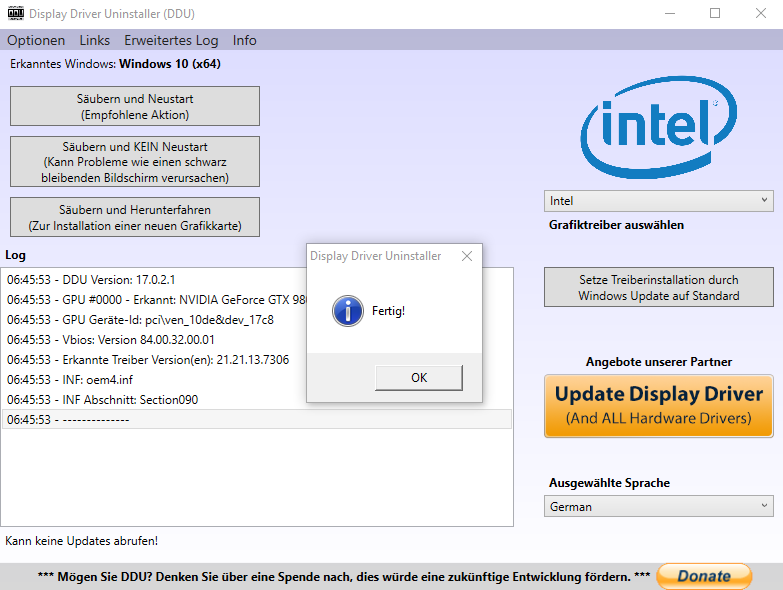Click Säubern und Herunterfahren button
Image resolution: width=783 pixels, height=590 pixels.
pyautogui.click(x=135, y=217)
